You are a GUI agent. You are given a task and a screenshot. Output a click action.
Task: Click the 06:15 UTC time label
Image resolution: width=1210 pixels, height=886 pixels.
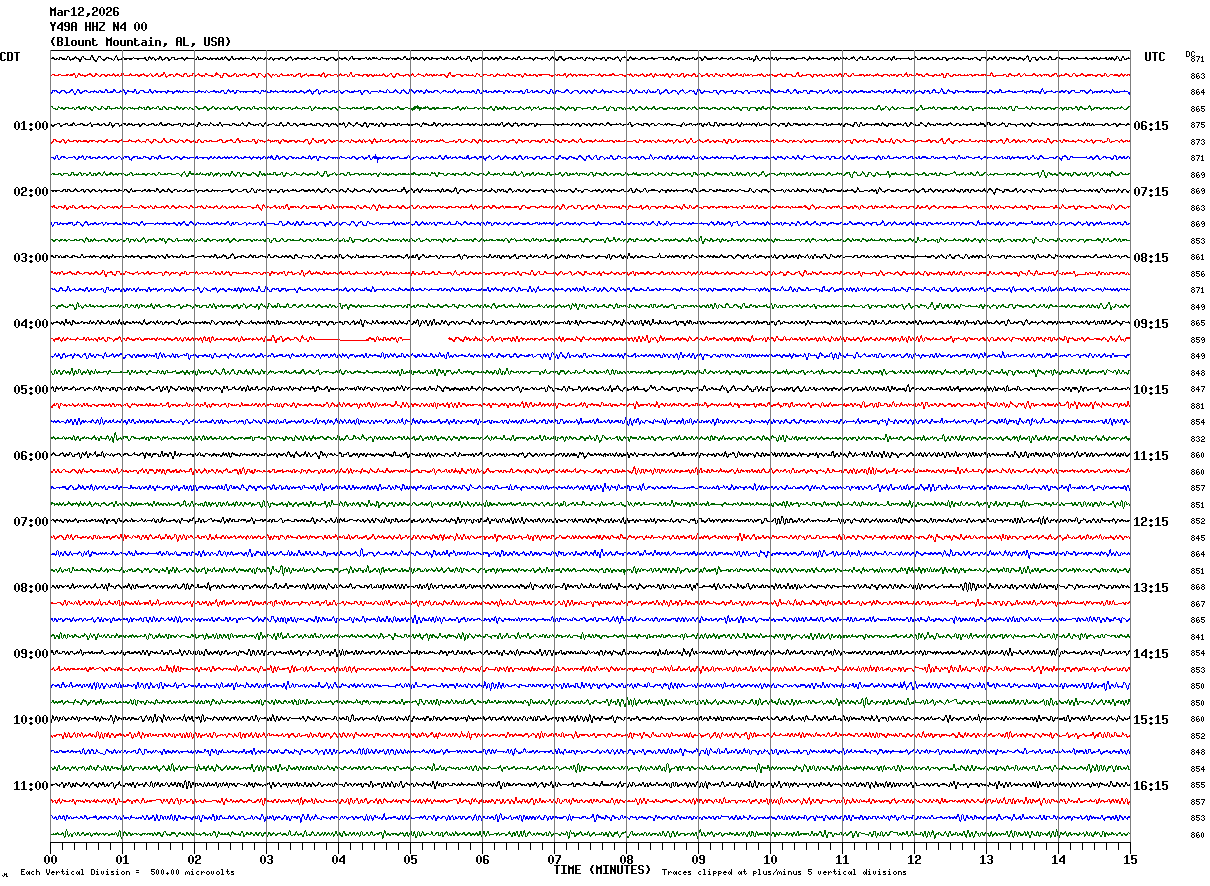point(1151,126)
